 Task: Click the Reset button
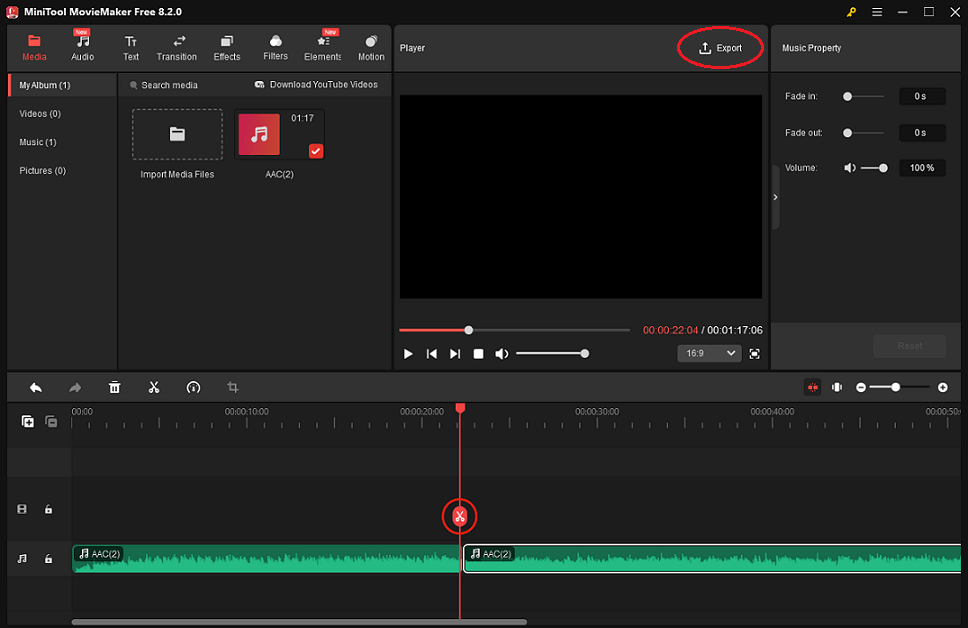pos(909,346)
